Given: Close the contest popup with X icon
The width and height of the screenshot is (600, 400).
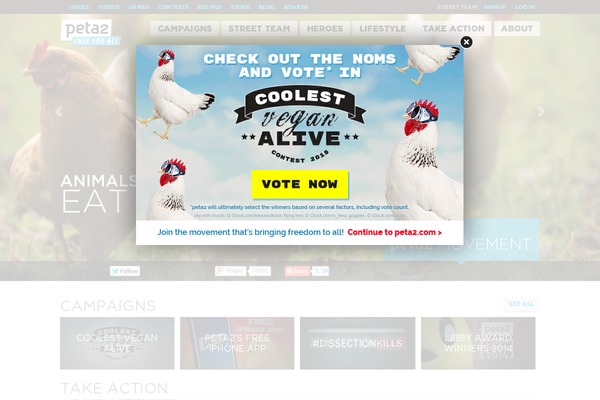Looking at the screenshot, I should 466,42.
